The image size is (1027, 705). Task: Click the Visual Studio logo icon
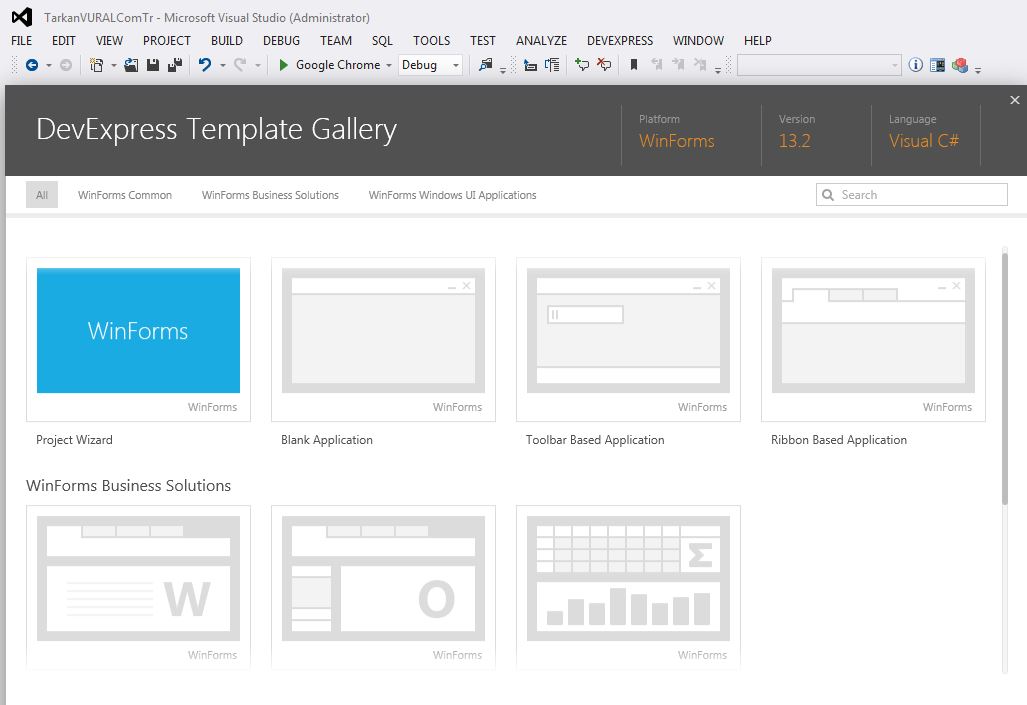click(22, 17)
